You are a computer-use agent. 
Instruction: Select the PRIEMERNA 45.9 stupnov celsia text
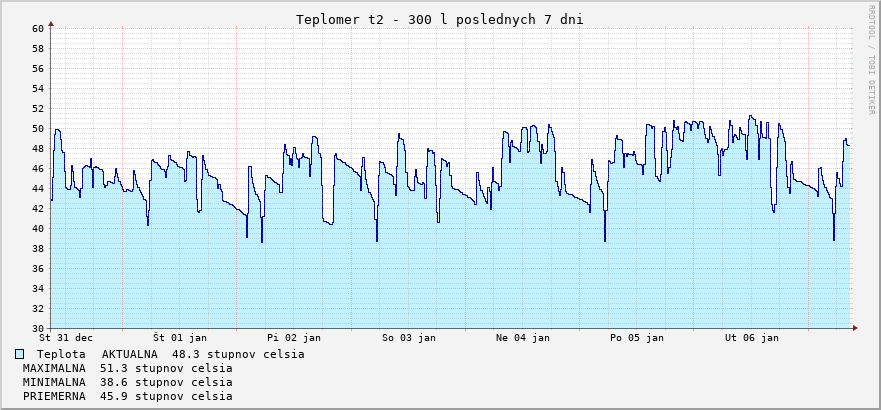click(127, 396)
